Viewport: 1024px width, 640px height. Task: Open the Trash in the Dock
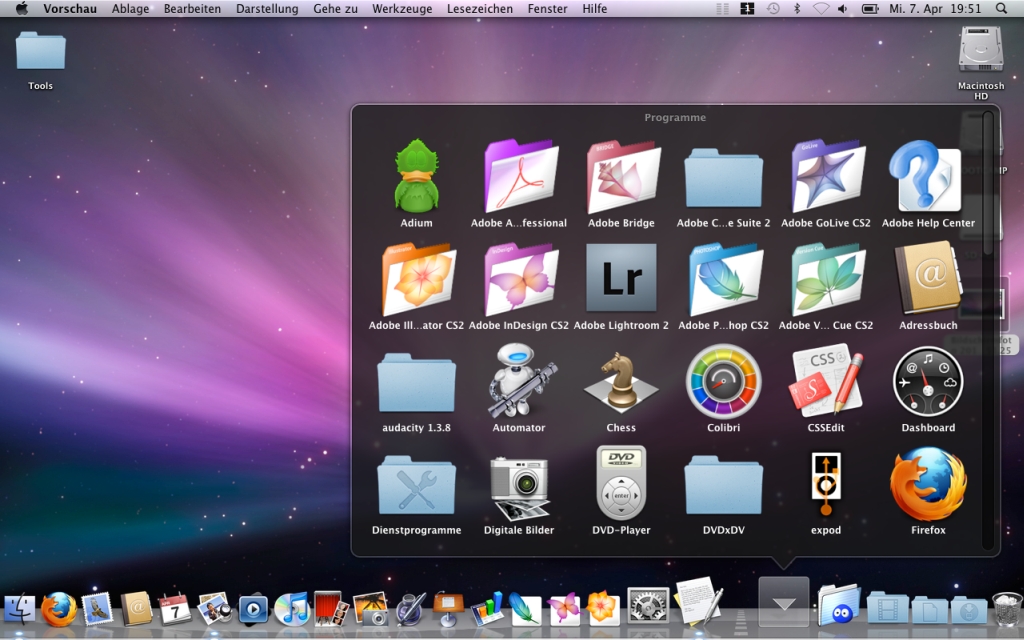(x=1006, y=609)
